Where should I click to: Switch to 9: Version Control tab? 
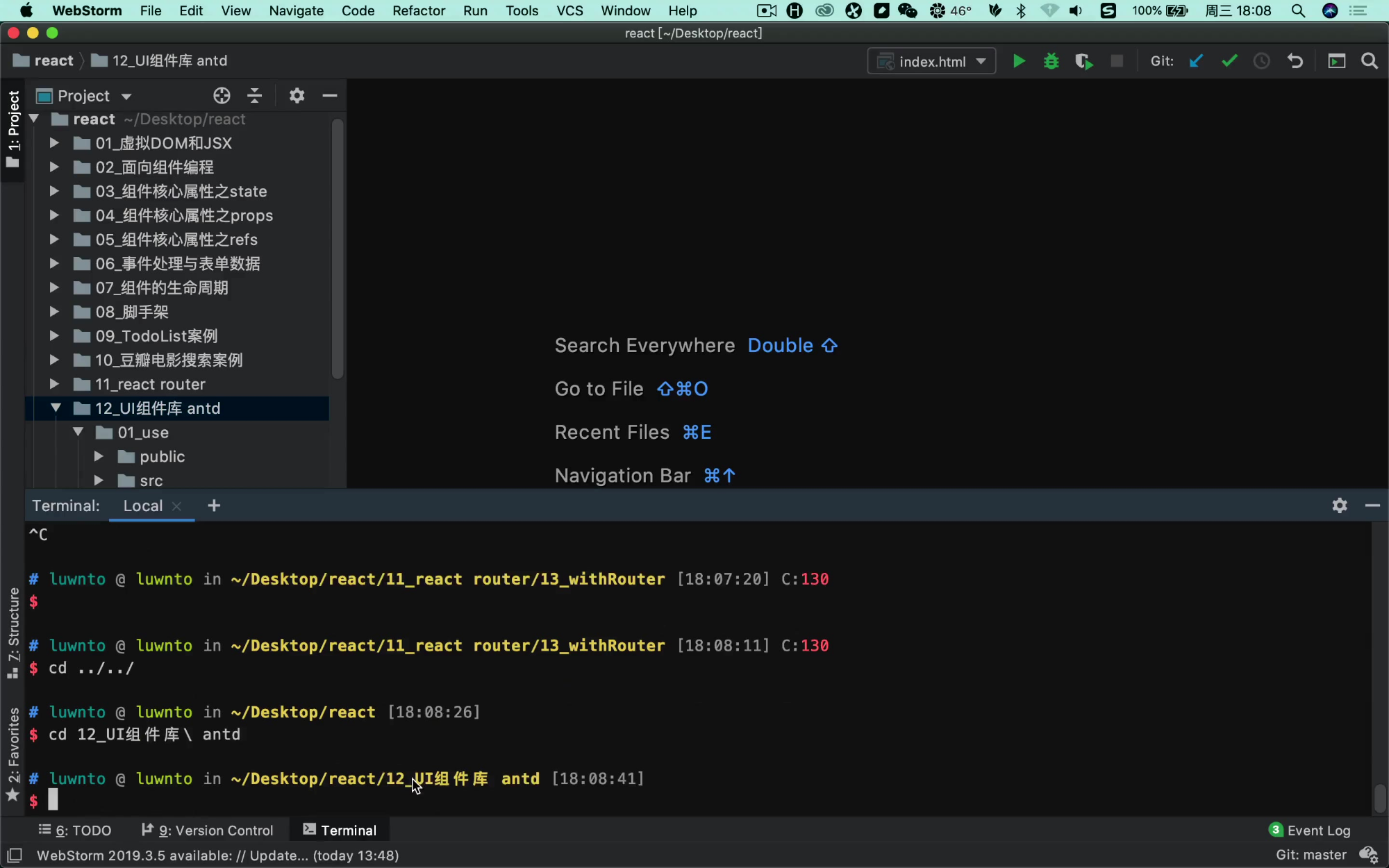[208, 831]
